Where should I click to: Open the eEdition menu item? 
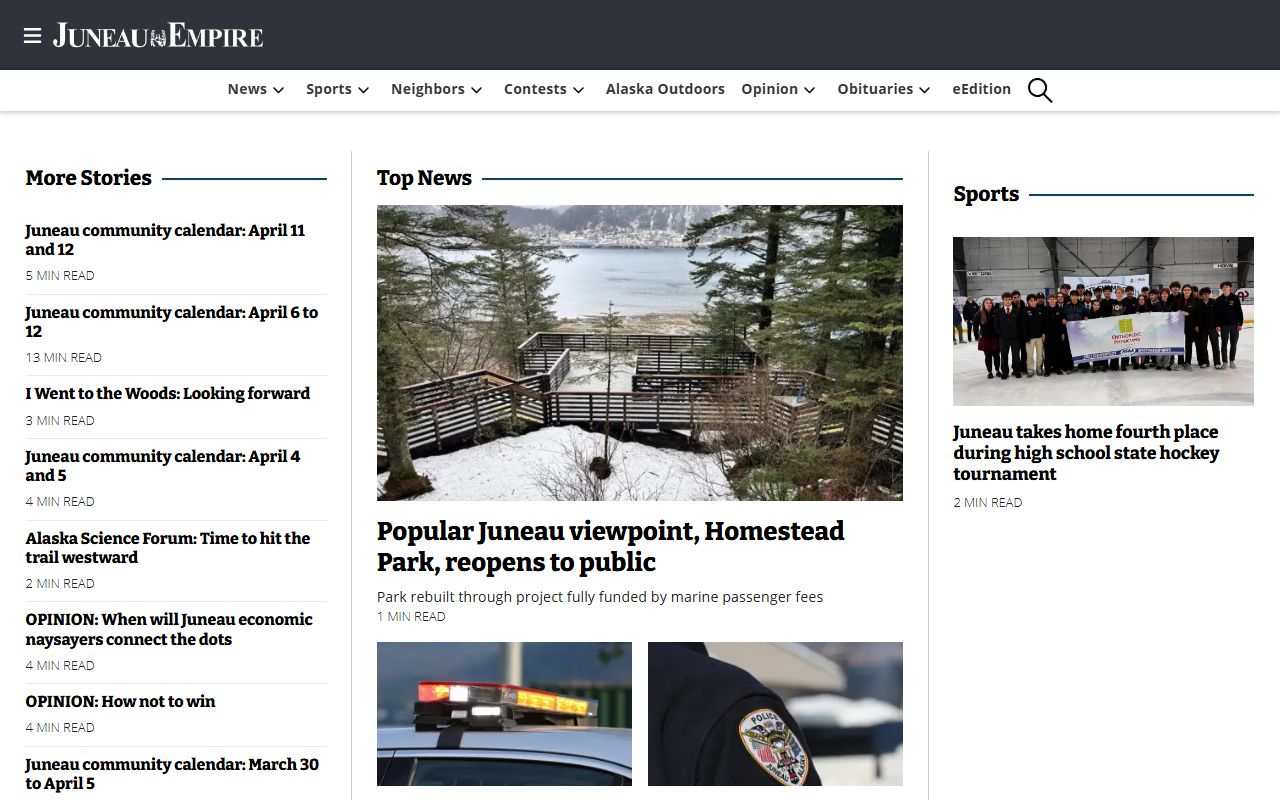(x=981, y=89)
